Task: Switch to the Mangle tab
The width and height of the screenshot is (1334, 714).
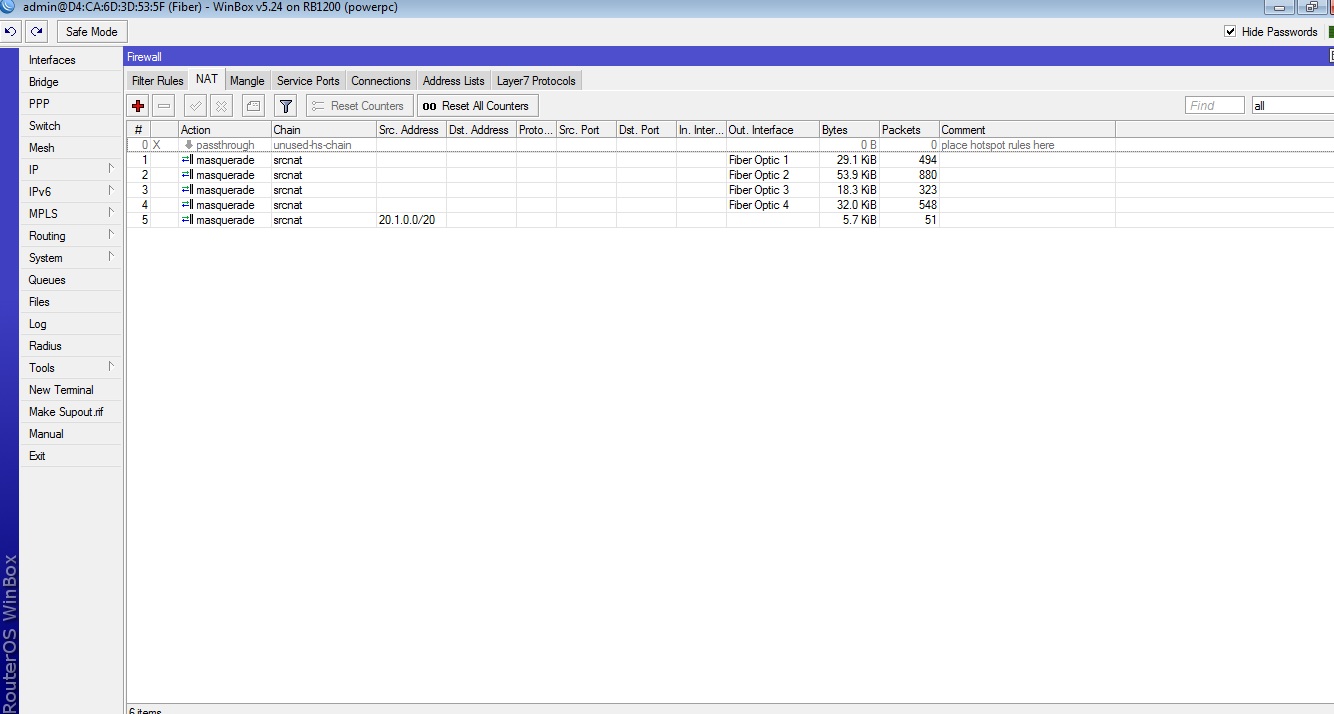Action: pos(247,81)
